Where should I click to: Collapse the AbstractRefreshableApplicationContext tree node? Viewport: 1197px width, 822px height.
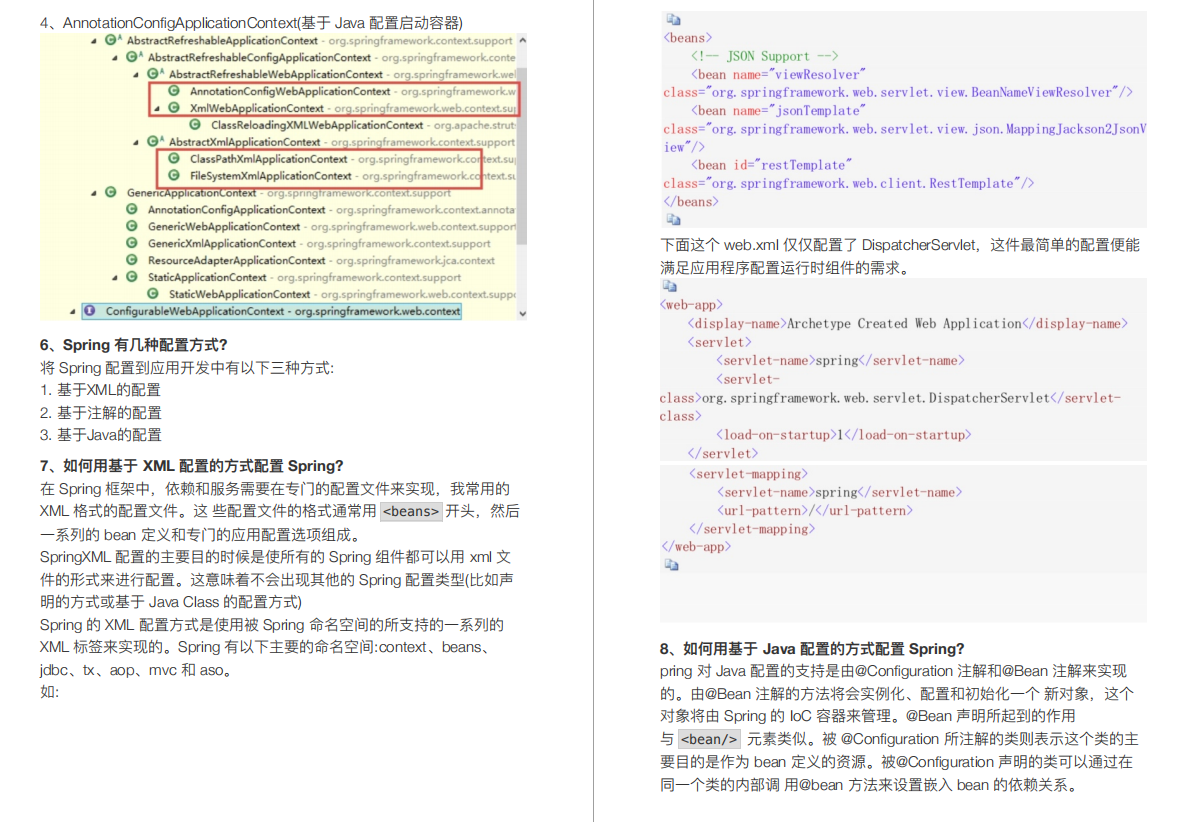(94, 41)
